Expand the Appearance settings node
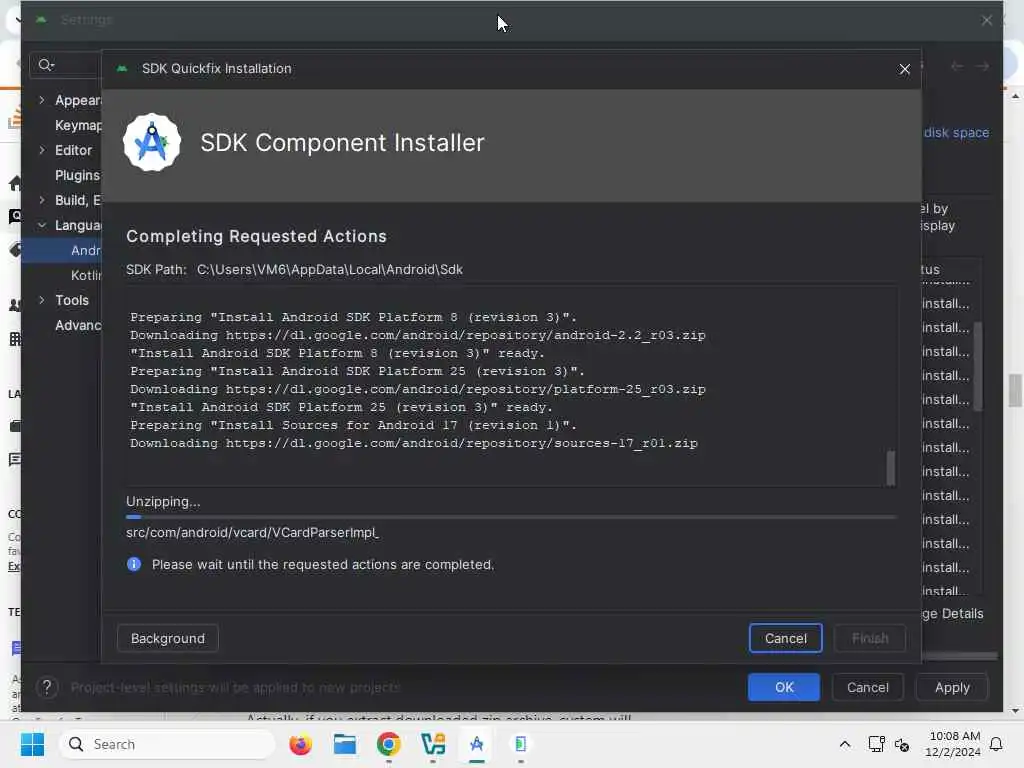1024x768 pixels. (x=42, y=100)
